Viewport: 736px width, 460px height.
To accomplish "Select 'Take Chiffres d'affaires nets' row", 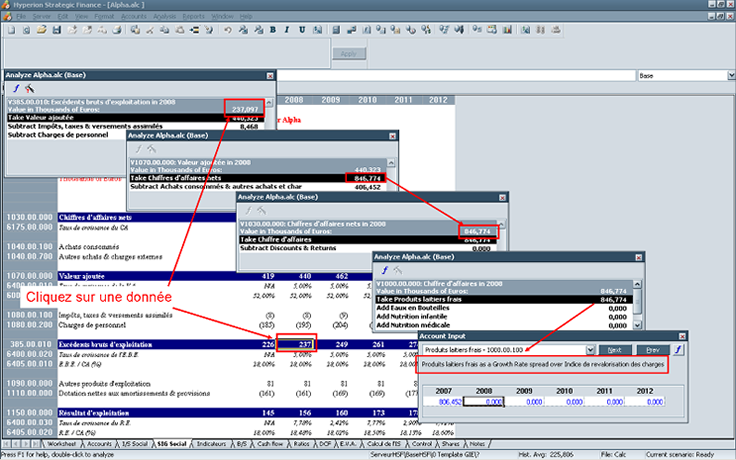I will 257,178.
